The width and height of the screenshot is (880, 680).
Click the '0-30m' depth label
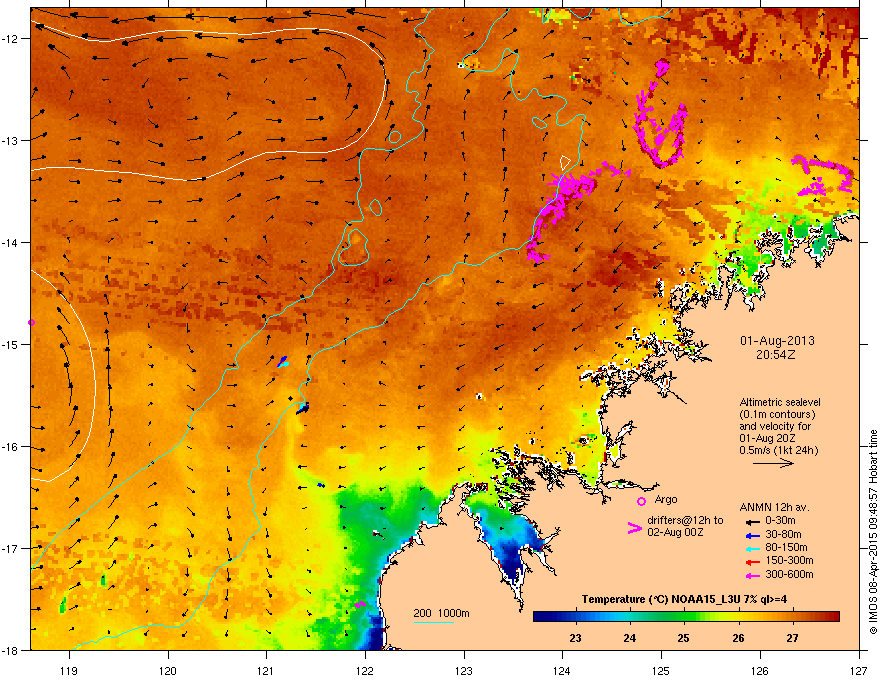click(780, 521)
